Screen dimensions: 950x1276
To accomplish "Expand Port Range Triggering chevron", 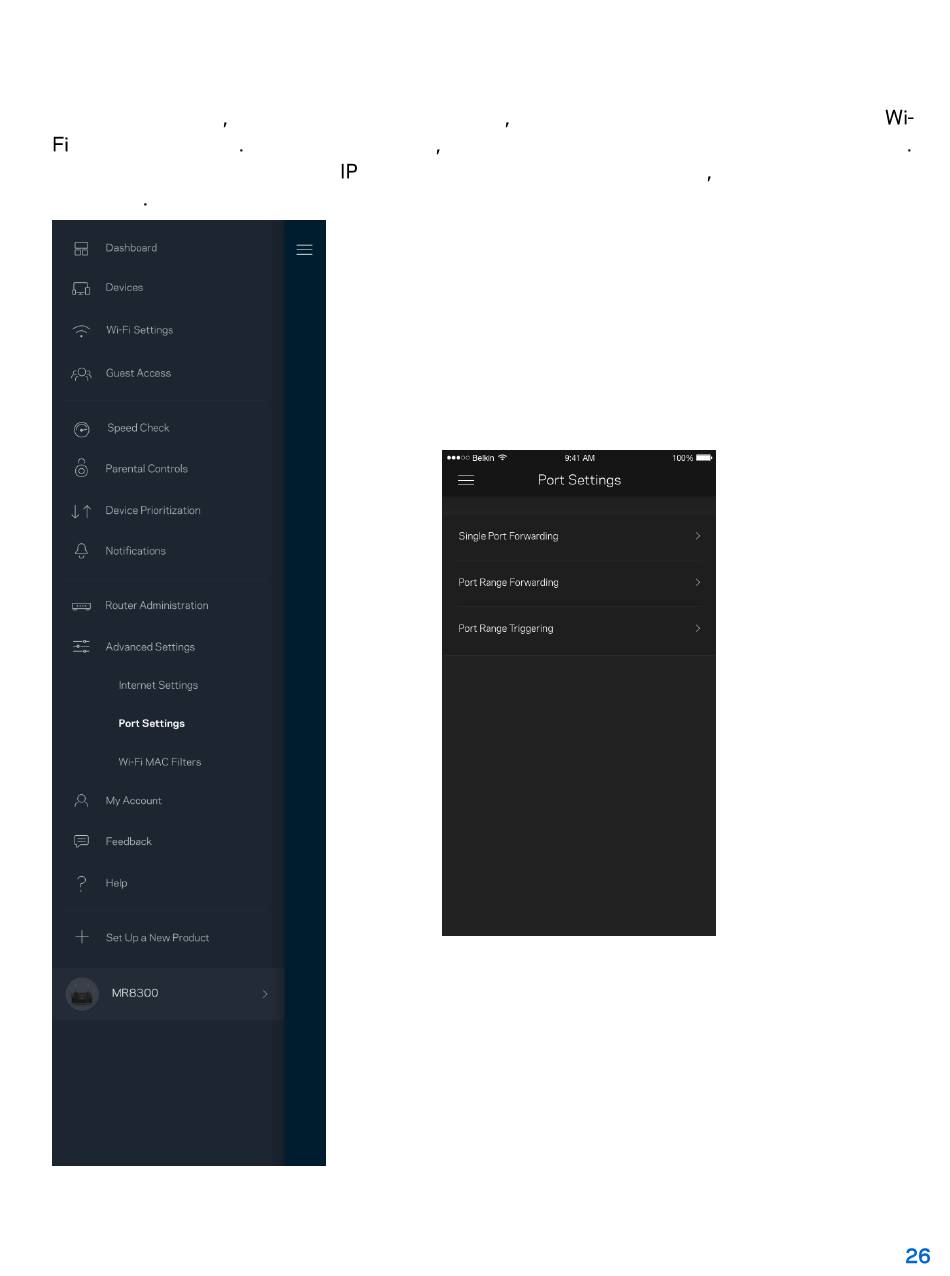I will pos(698,628).
